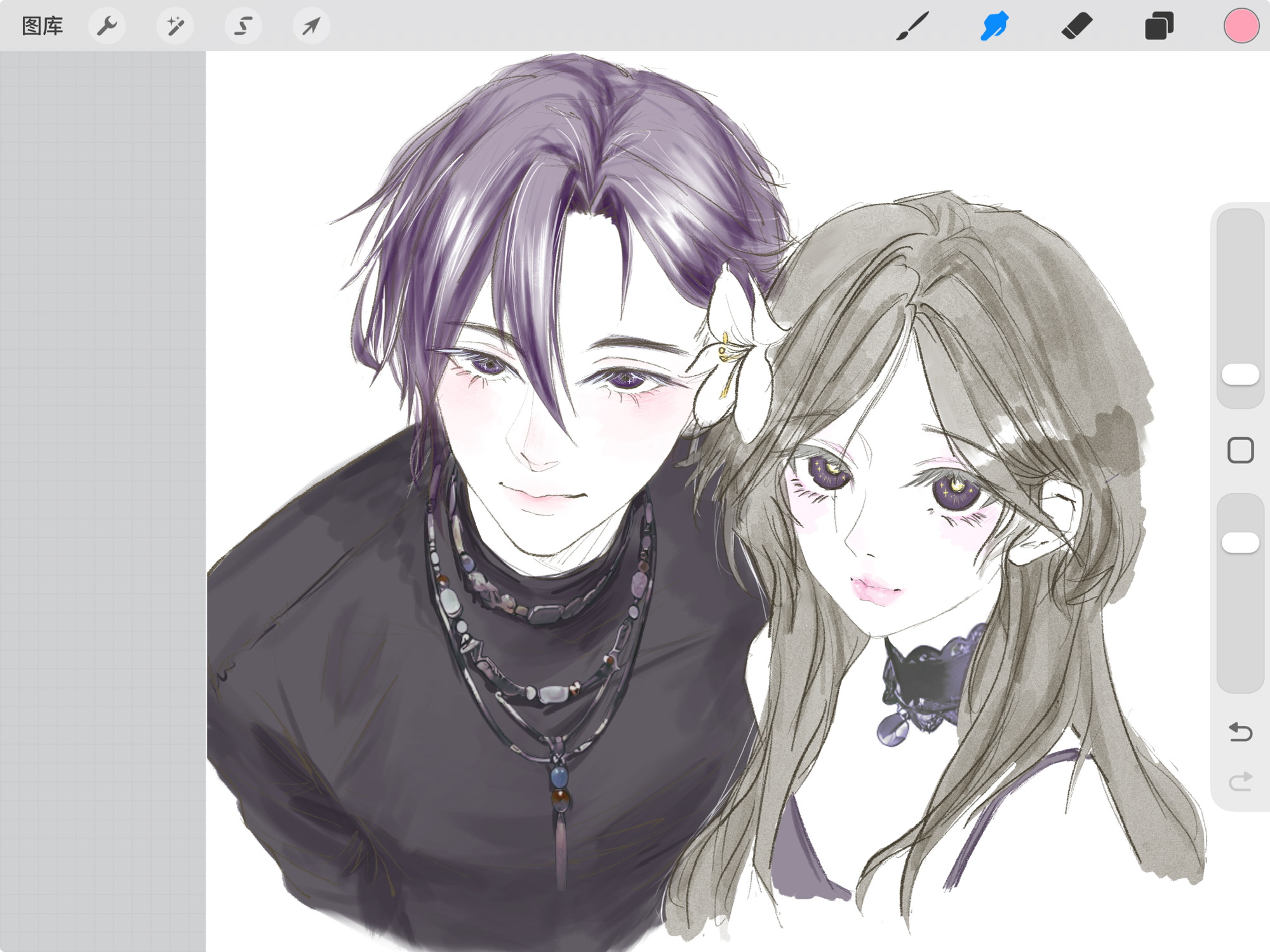Image resolution: width=1270 pixels, height=952 pixels.
Task: Click the top of the brush size track
Action: pos(1240,222)
